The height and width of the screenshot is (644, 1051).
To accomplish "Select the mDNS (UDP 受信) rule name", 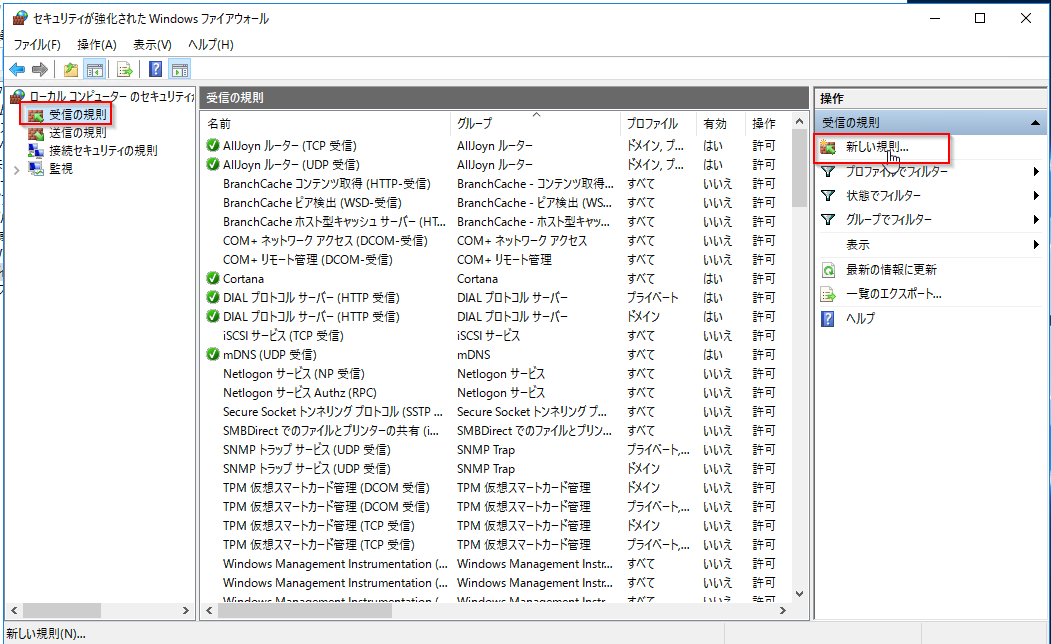I will click(x=270, y=355).
